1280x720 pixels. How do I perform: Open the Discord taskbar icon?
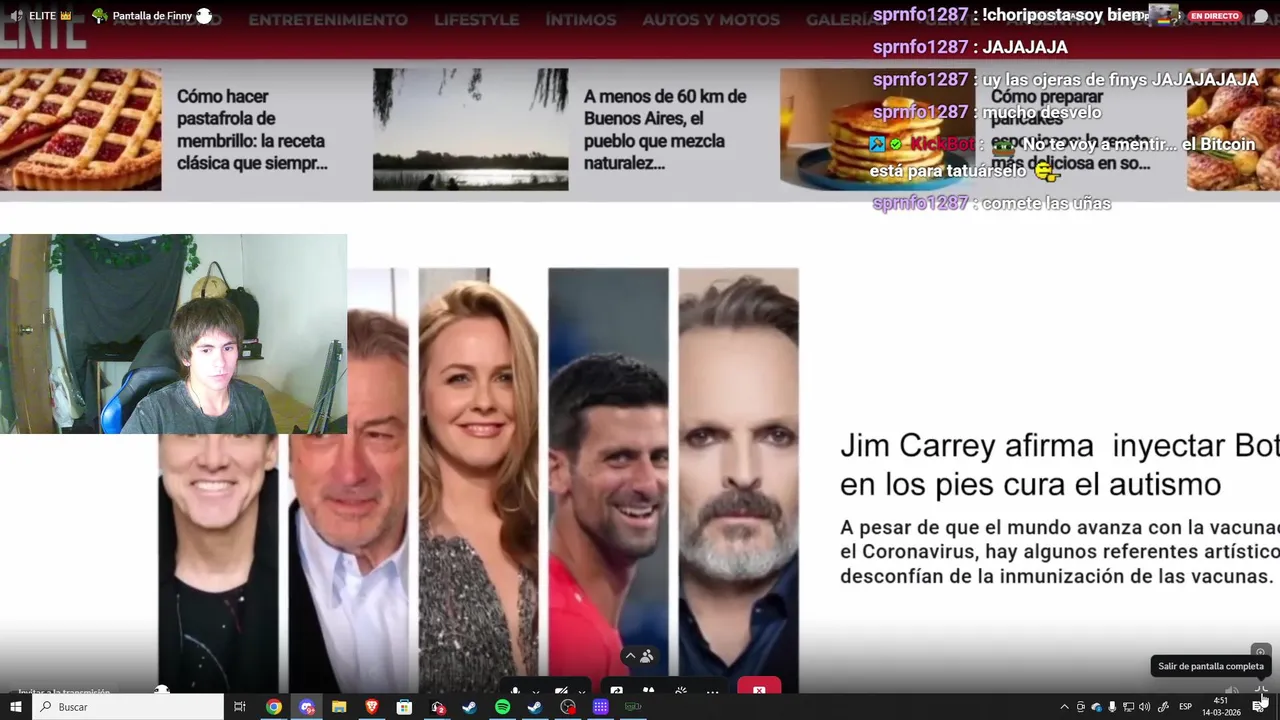pos(306,707)
